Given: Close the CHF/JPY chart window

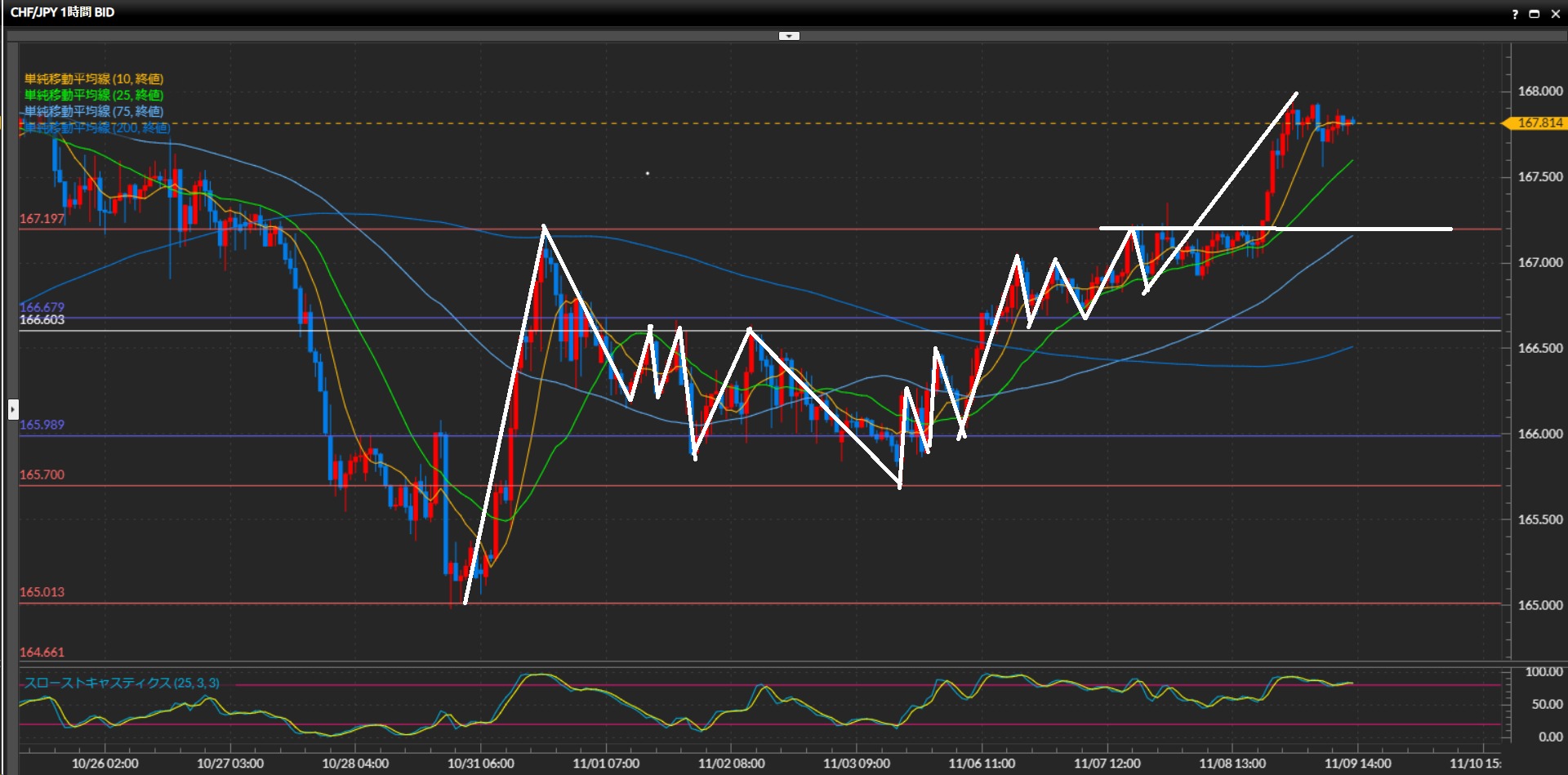Looking at the screenshot, I should (1555, 13).
